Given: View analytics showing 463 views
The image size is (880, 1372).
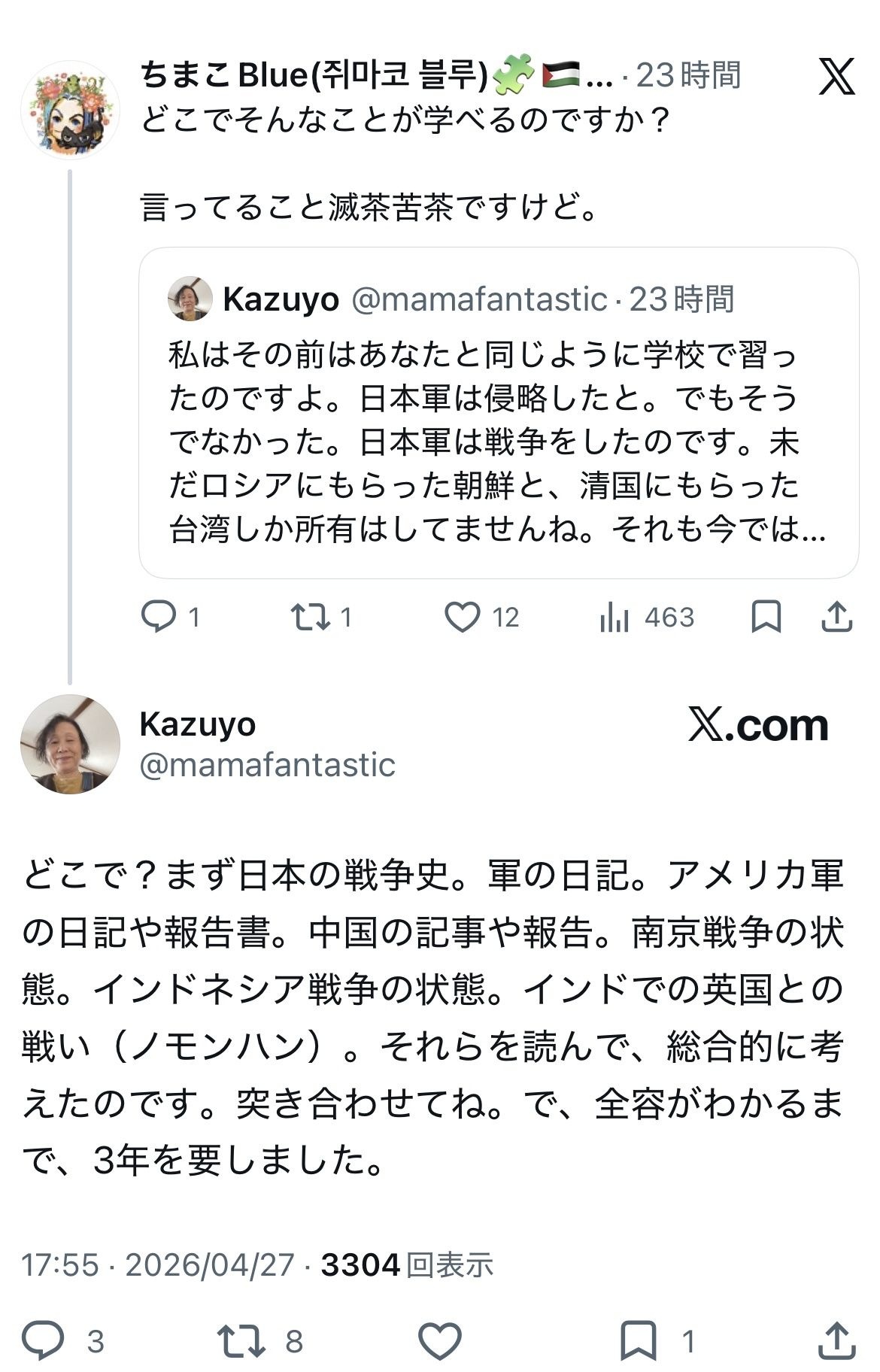Looking at the screenshot, I should 614,618.
